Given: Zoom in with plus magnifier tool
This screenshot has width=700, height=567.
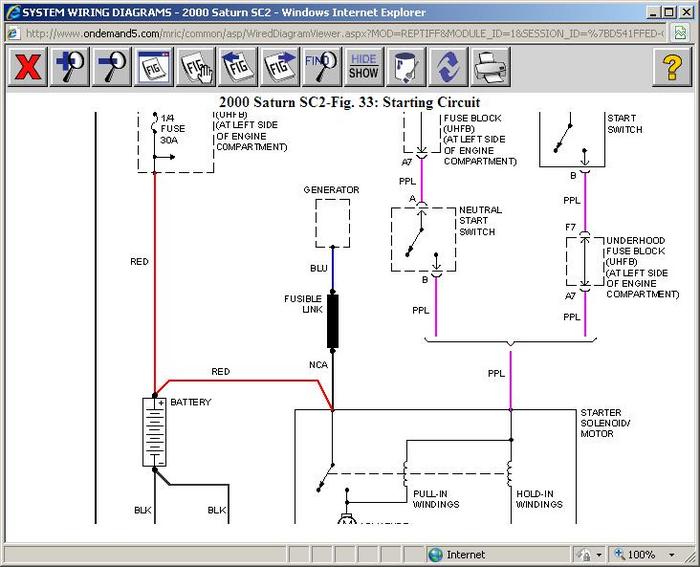Looking at the screenshot, I should (x=70, y=67).
